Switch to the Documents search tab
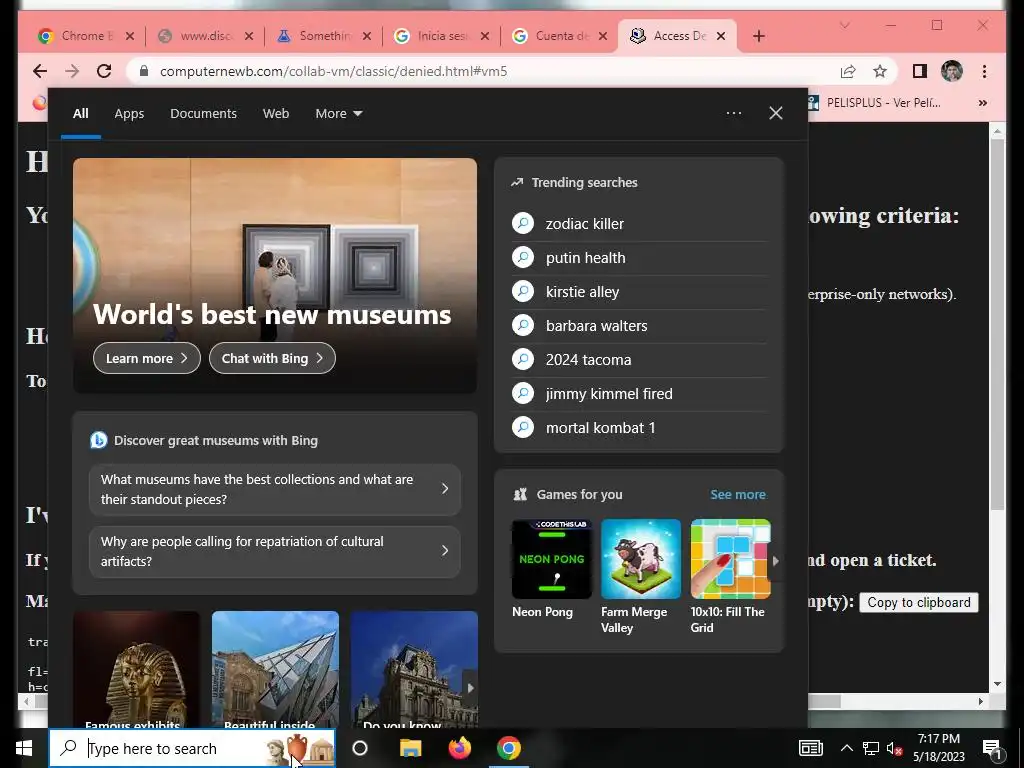The image size is (1024, 768). click(203, 114)
